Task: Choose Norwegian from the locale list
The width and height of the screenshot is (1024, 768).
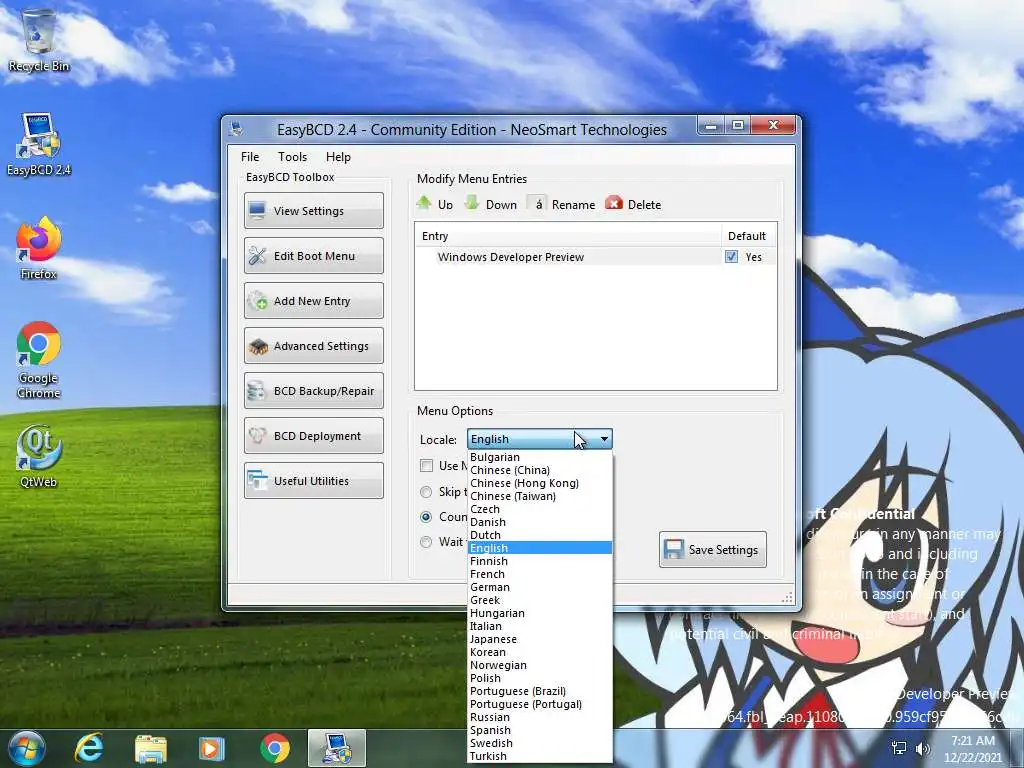Action: point(539,665)
